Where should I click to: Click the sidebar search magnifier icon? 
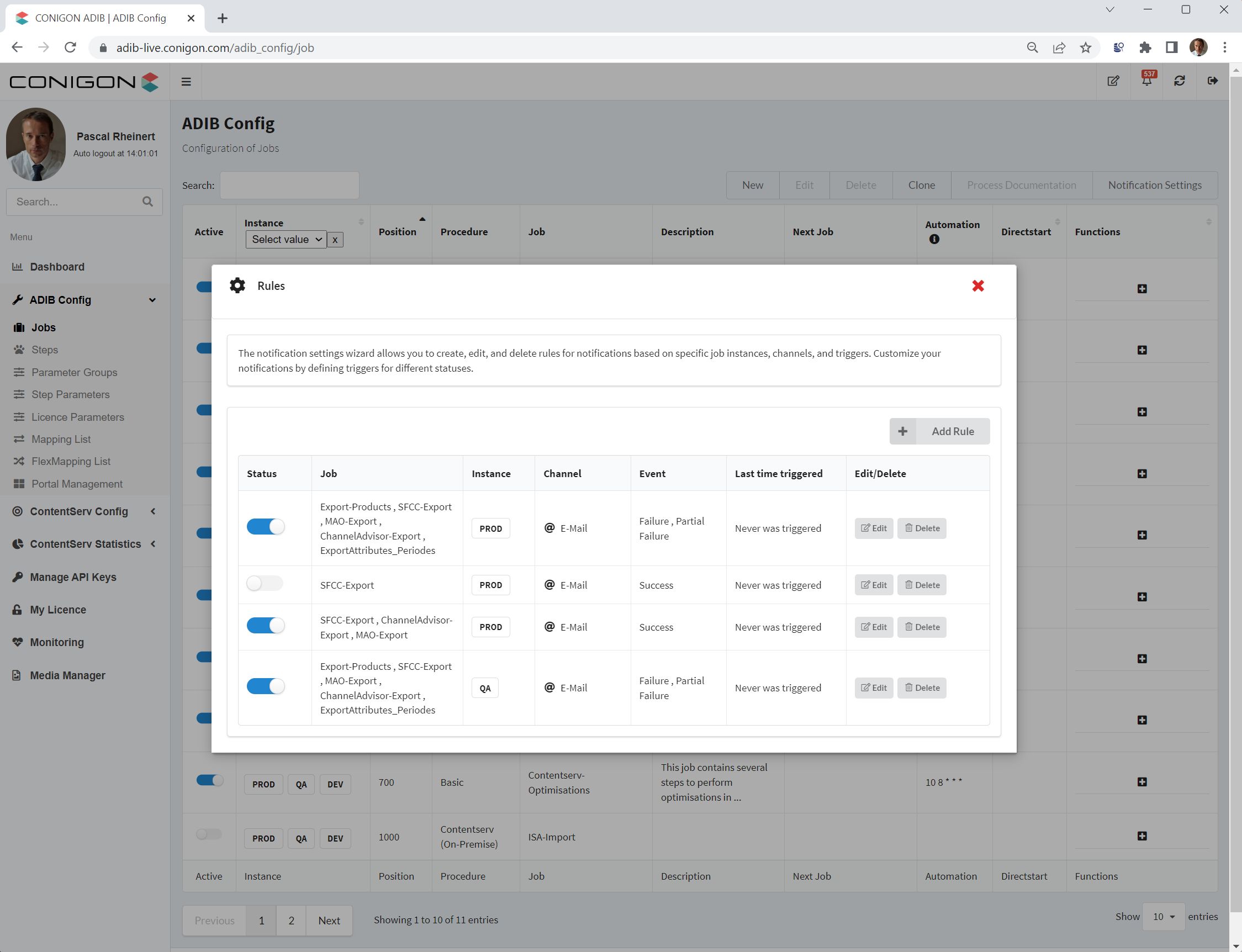coord(148,202)
